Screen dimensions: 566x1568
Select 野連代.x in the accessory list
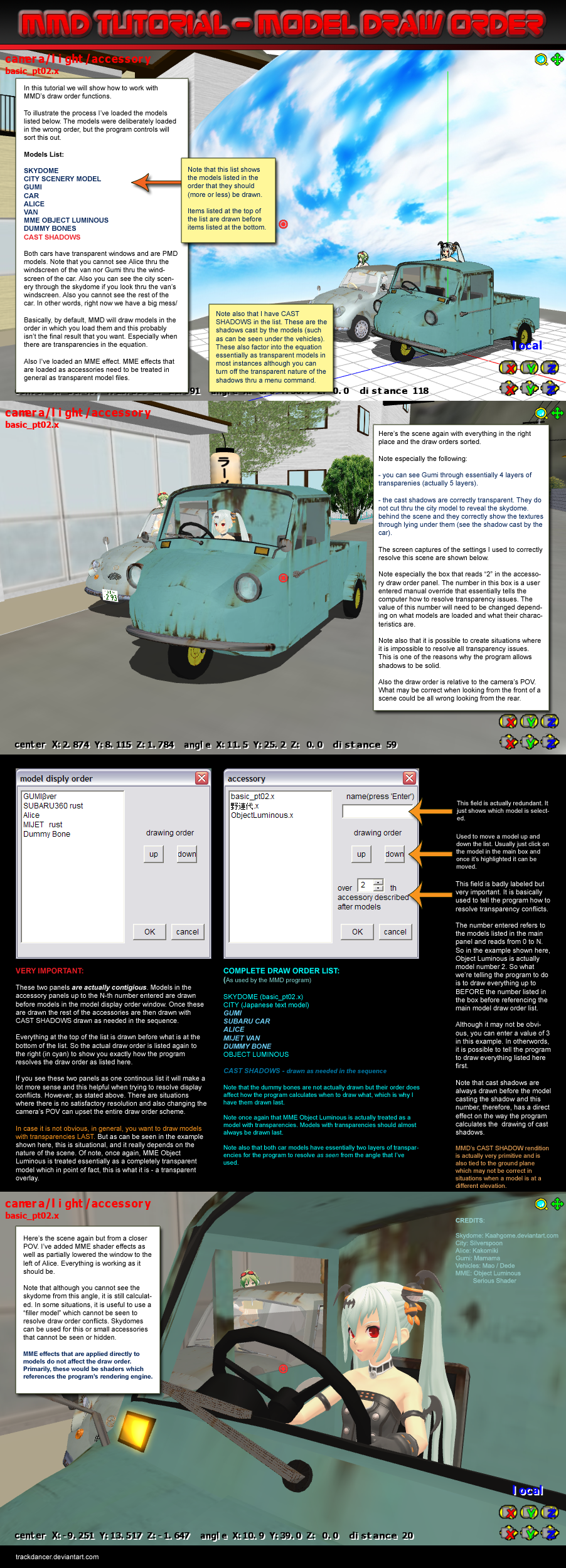pos(280,806)
